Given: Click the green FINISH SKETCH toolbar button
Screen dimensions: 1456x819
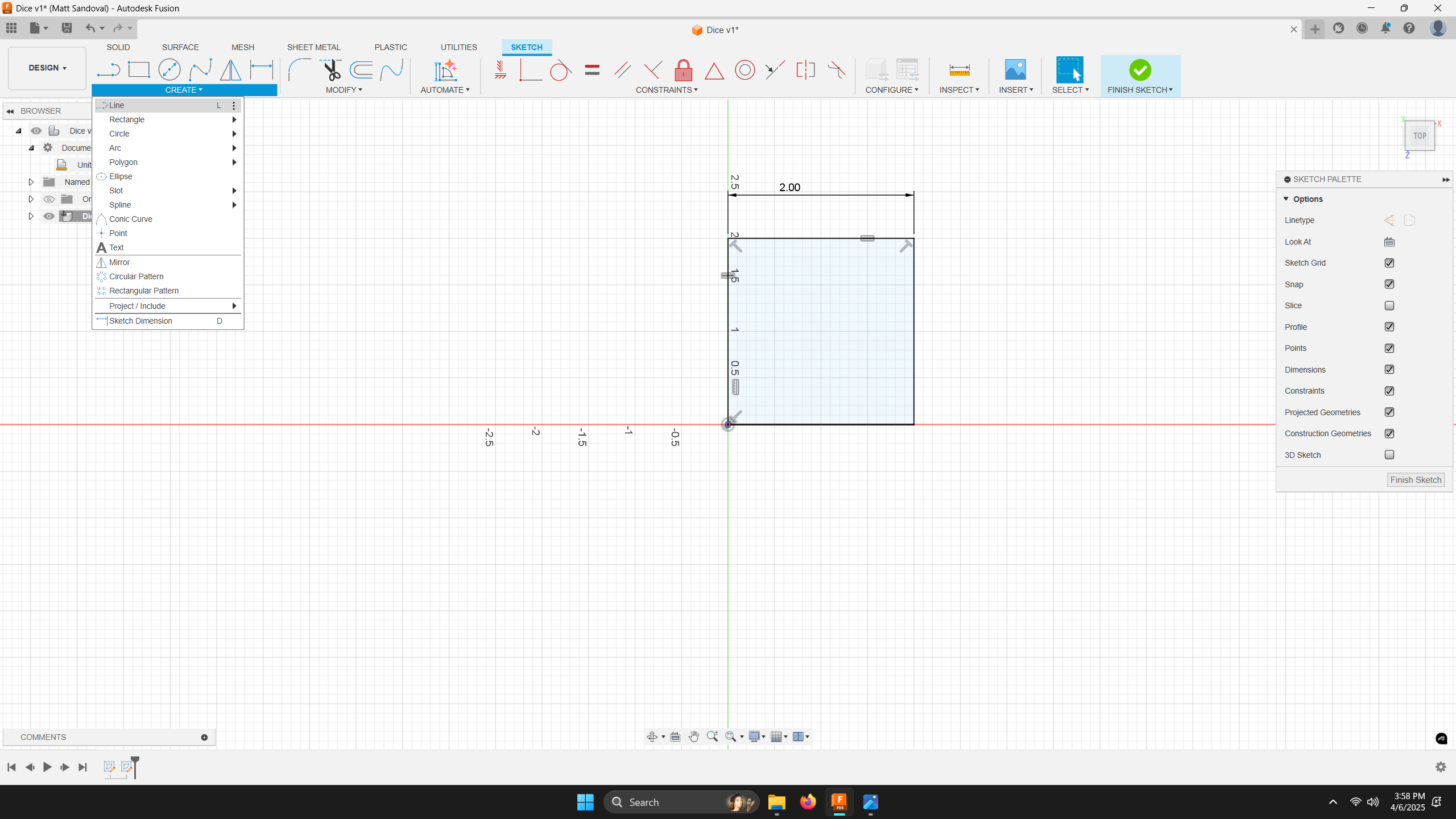Looking at the screenshot, I should [1140, 76].
